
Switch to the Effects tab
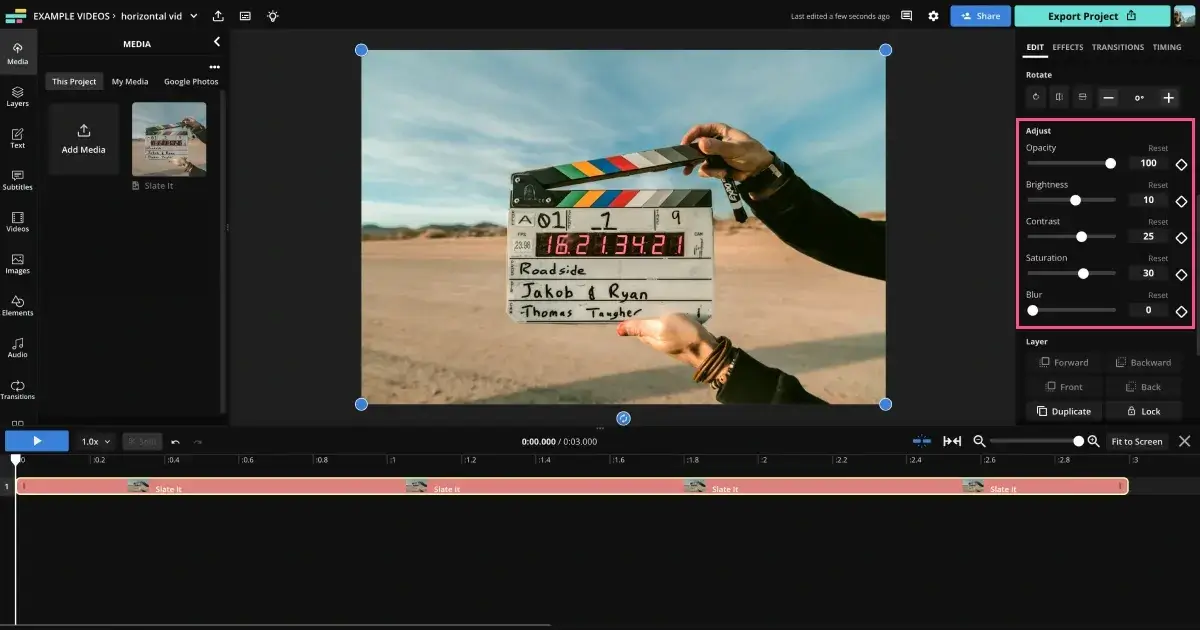[x=1067, y=46]
